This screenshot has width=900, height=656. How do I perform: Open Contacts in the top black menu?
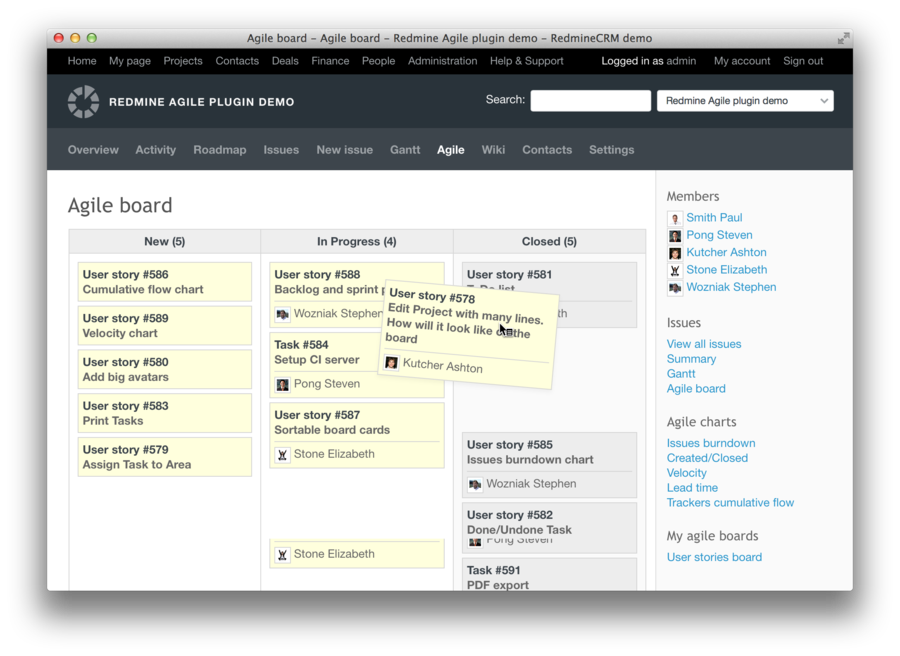click(x=237, y=61)
